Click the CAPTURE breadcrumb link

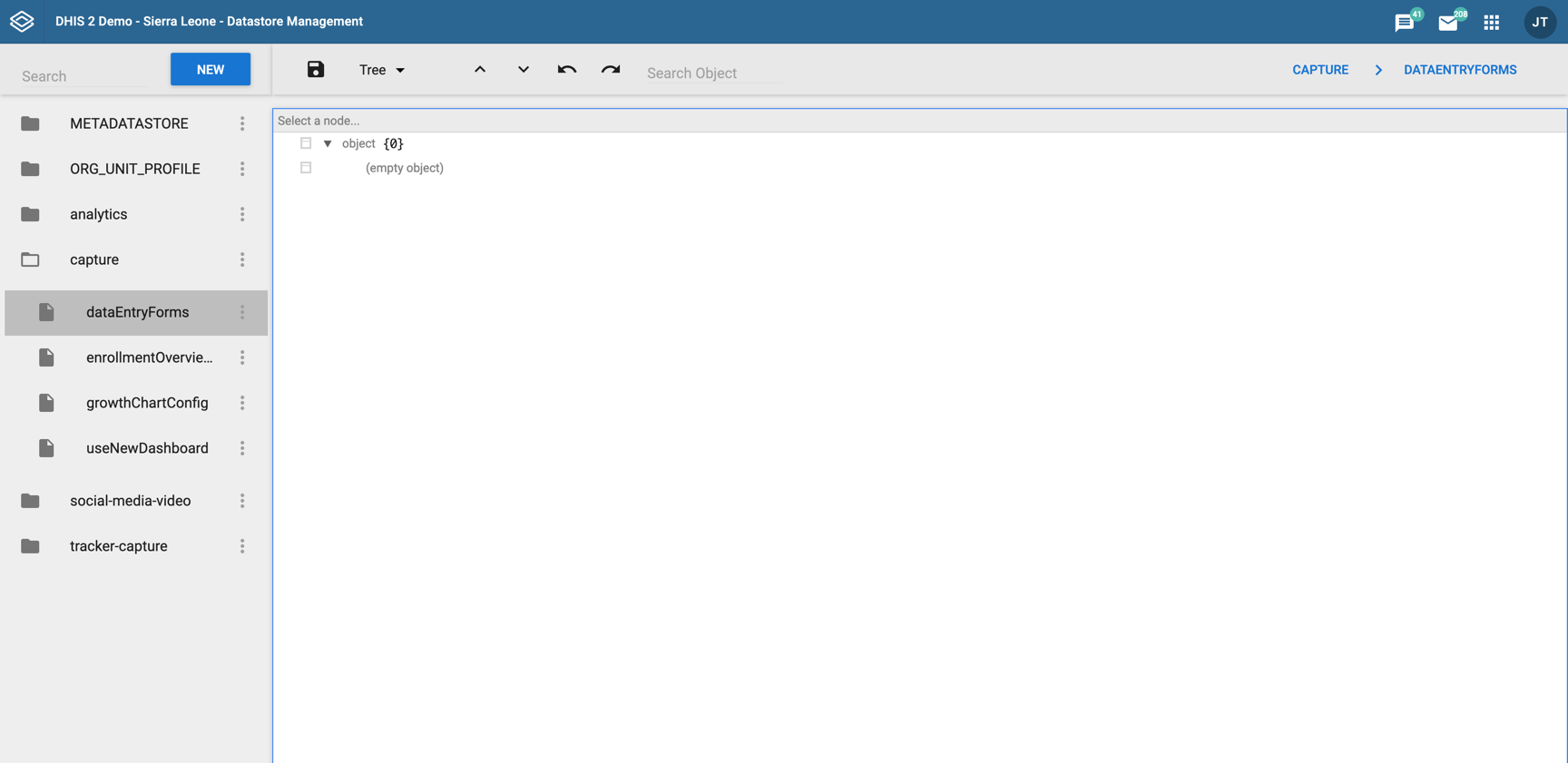(x=1320, y=70)
